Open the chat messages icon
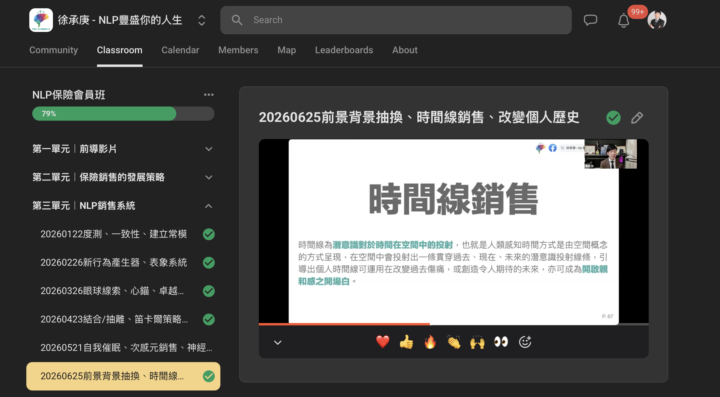This screenshot has width=720, height=397. point(591,20)
